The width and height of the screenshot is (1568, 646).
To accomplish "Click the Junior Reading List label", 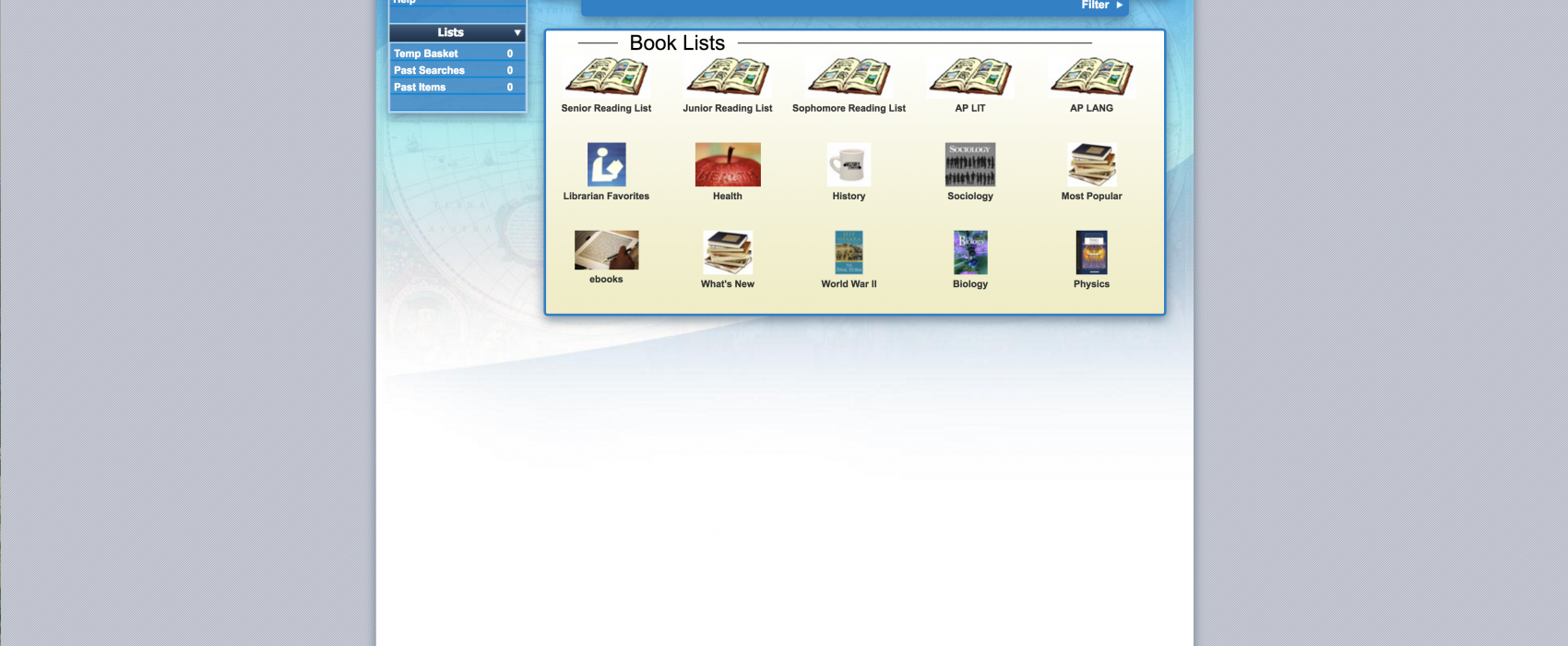I will pos(728,108).
